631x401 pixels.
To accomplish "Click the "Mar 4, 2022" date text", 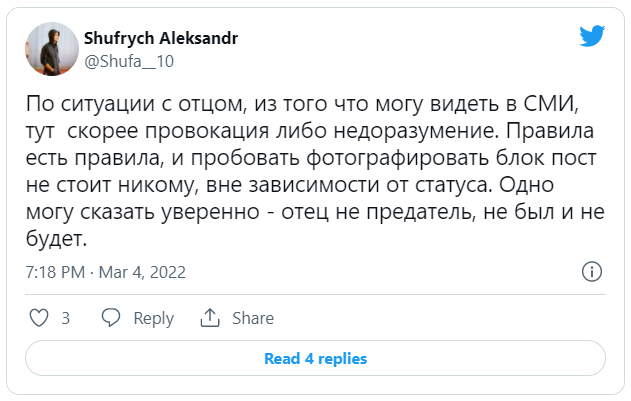I will (x=142, y=272).
